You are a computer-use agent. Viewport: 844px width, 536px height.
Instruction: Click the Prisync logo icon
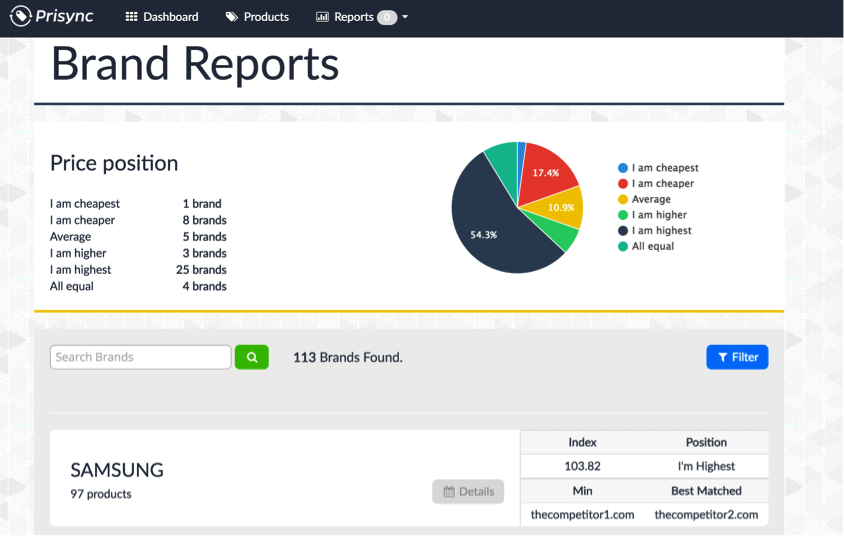[x=21, y=17]
